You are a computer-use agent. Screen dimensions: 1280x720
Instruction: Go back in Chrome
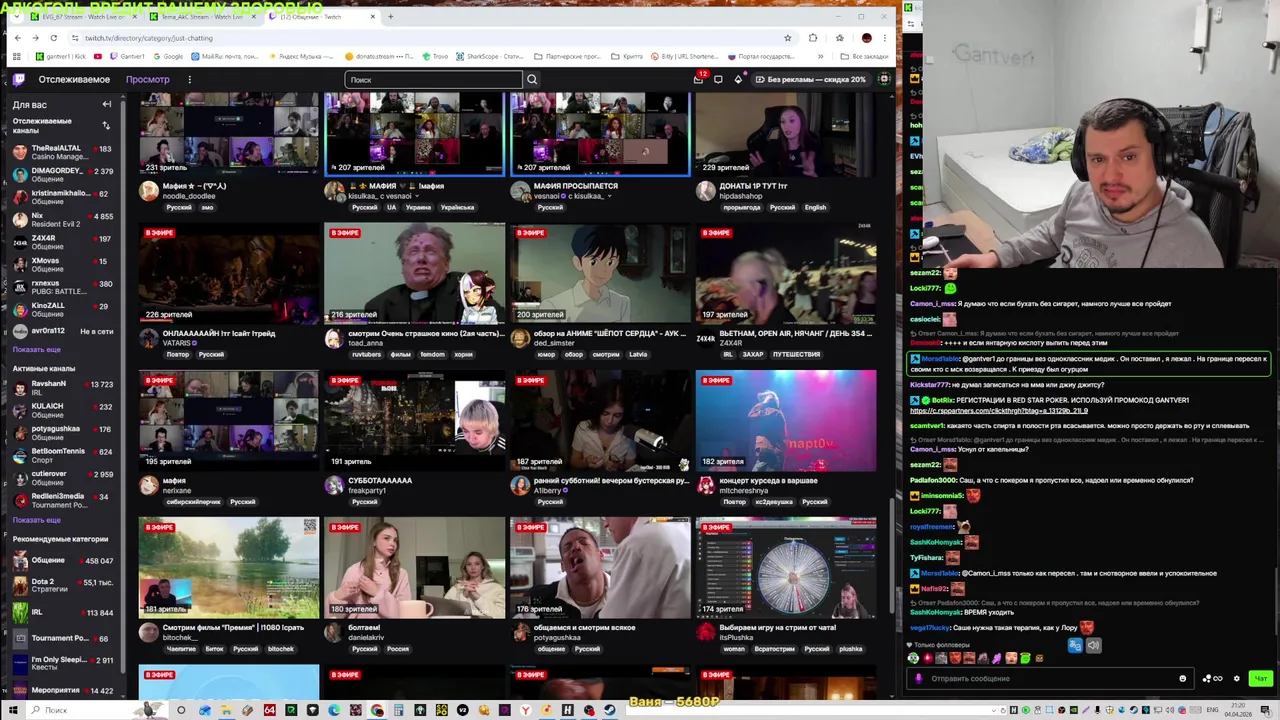(x=17, y=38)
